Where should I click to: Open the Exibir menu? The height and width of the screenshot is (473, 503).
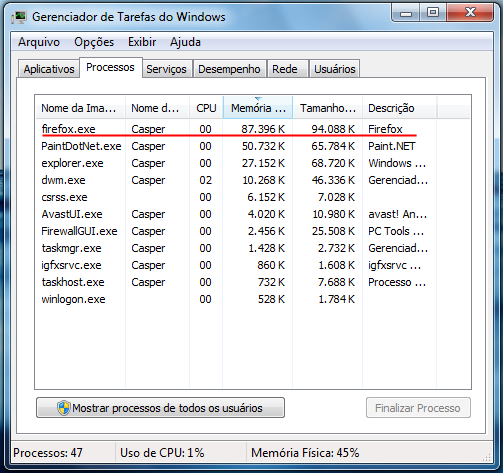(142, 42)
